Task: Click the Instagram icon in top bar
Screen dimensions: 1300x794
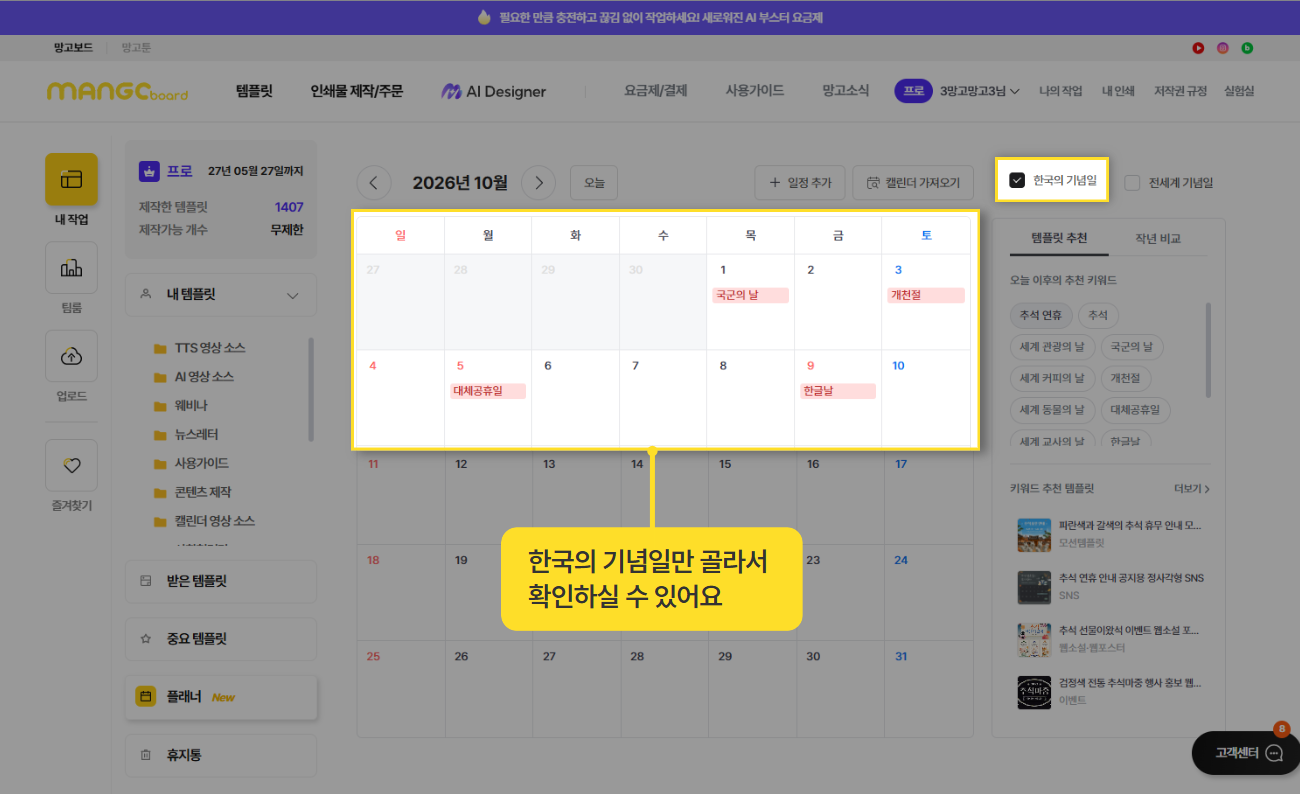Action: pyautogui.click(x=1222, y=47)
